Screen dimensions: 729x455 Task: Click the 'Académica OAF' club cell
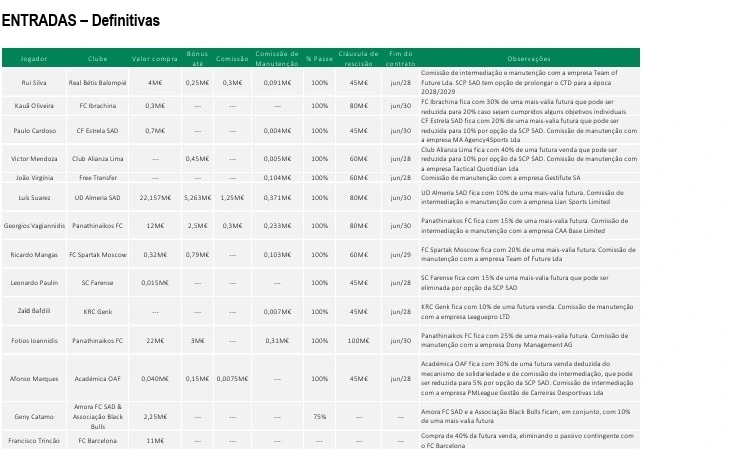[97, 379]
